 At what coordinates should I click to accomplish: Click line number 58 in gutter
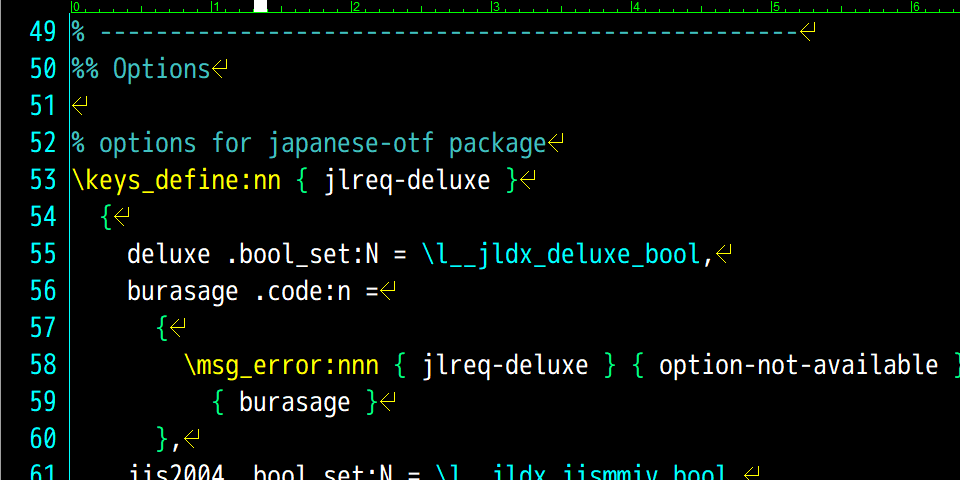(x=43, y=365)
